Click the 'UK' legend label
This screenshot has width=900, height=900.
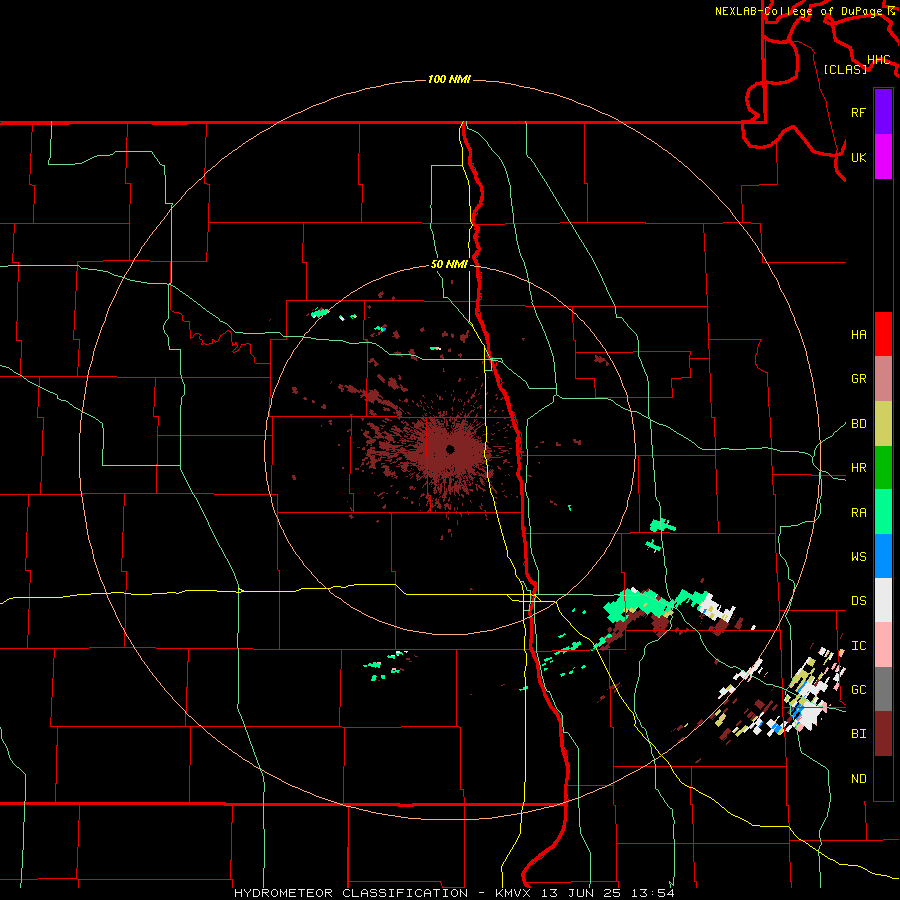pos(858,157)
